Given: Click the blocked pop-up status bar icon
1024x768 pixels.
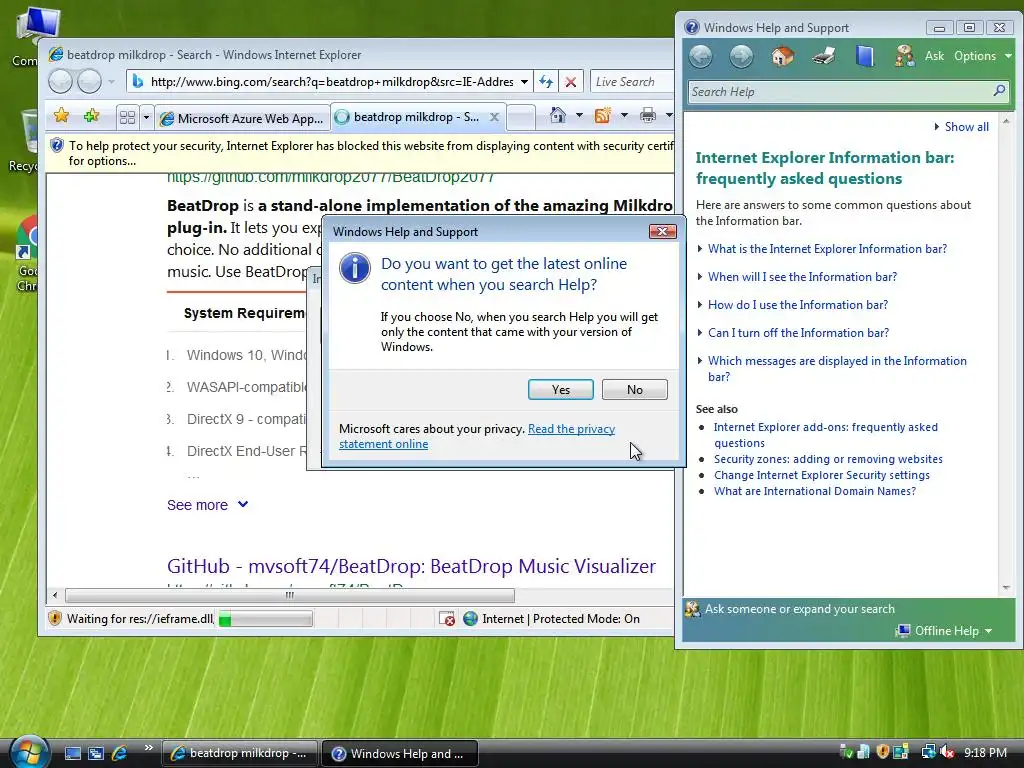Looking at the screenshot, I should pos(447,618).
